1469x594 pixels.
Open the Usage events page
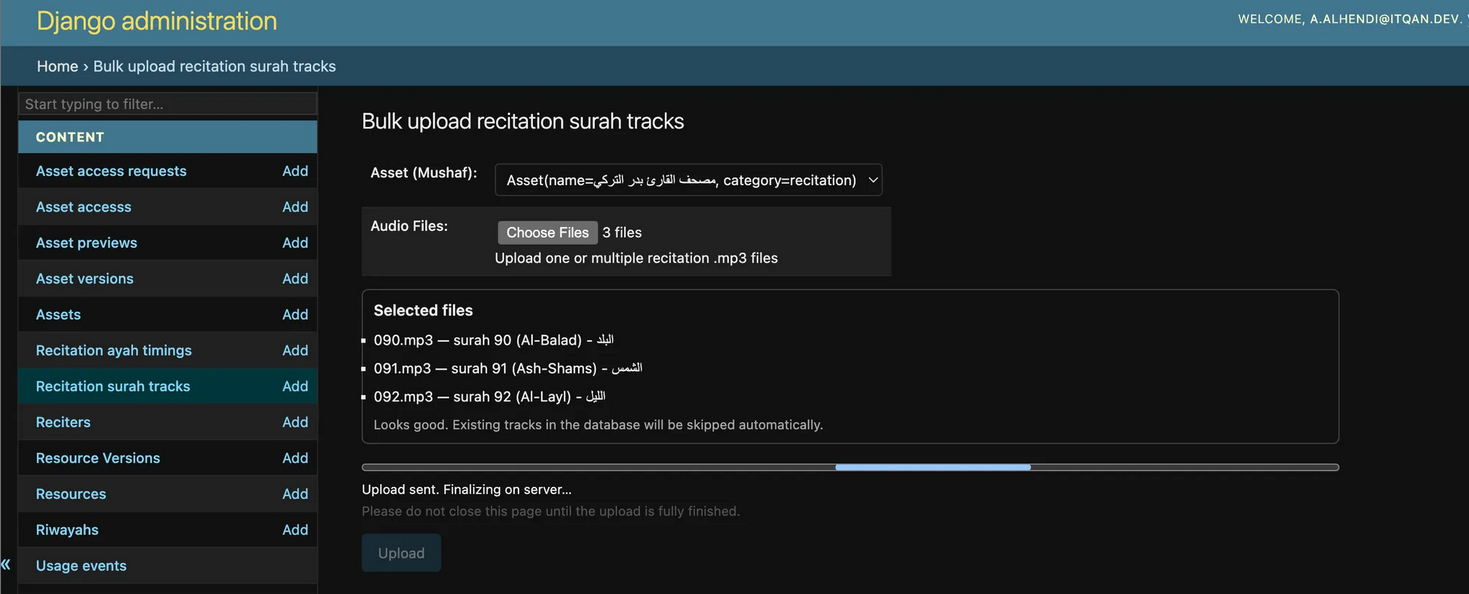click(x=81, y=566)
